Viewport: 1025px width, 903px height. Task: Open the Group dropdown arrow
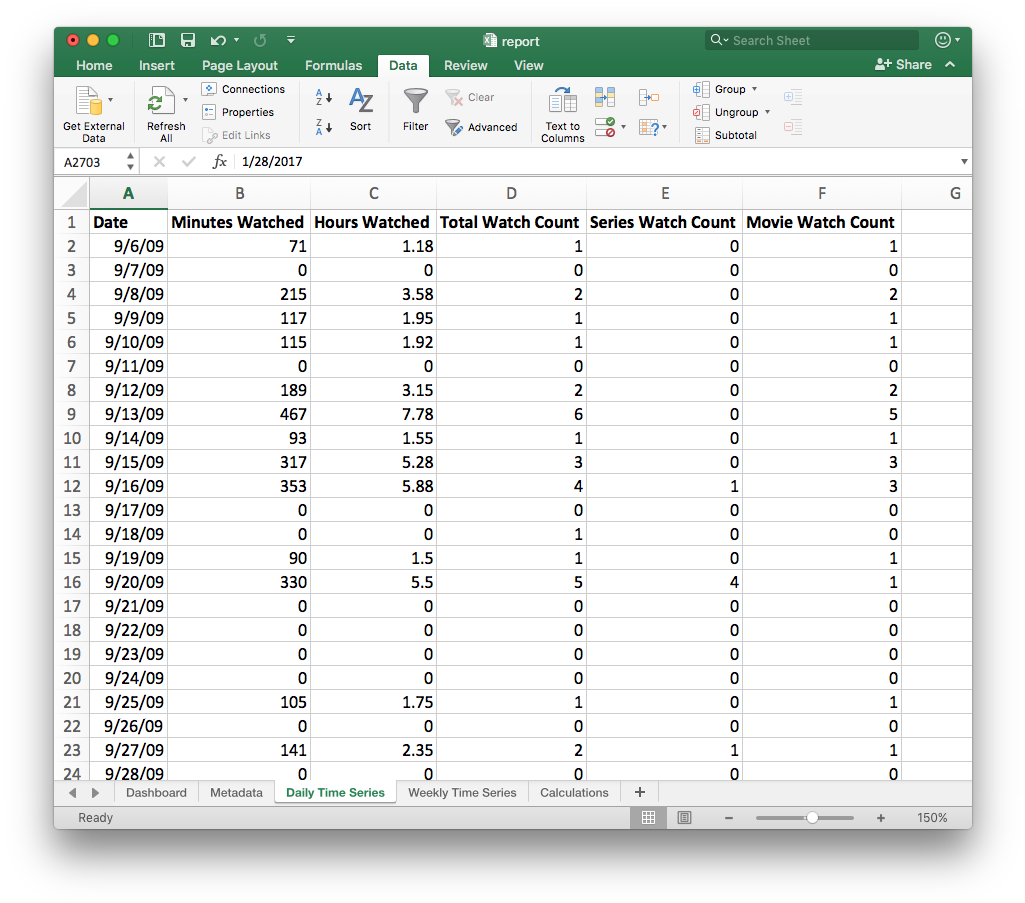tap(754, 89)
